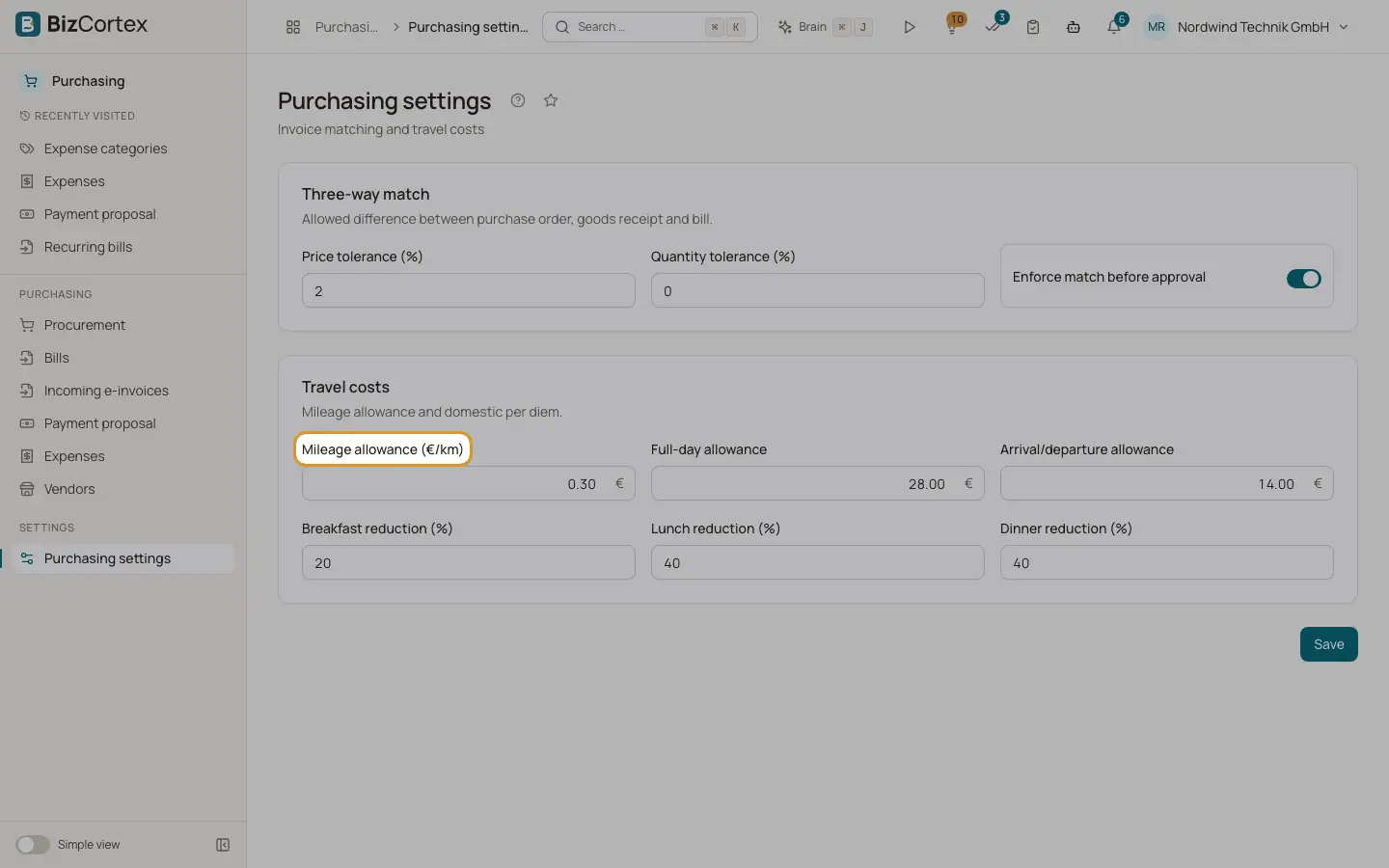
Task: Click the Save button
Action: 1328,644
